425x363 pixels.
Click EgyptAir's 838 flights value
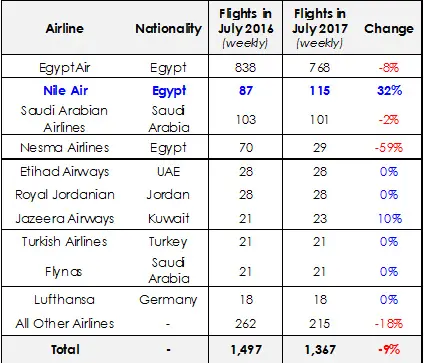click(x=246, y=68)
